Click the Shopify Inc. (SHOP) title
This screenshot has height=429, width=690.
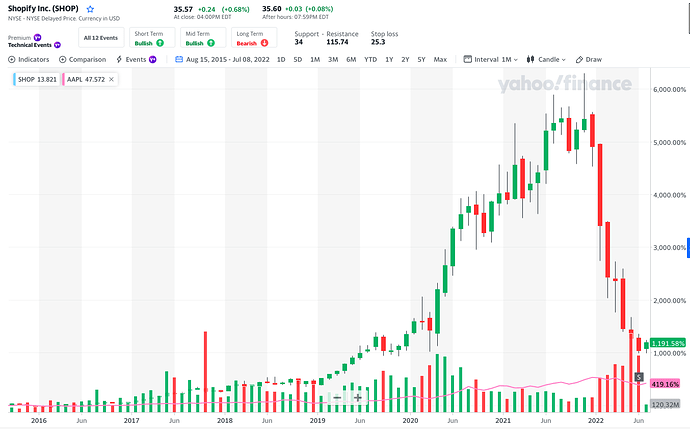tap(43, 8)
